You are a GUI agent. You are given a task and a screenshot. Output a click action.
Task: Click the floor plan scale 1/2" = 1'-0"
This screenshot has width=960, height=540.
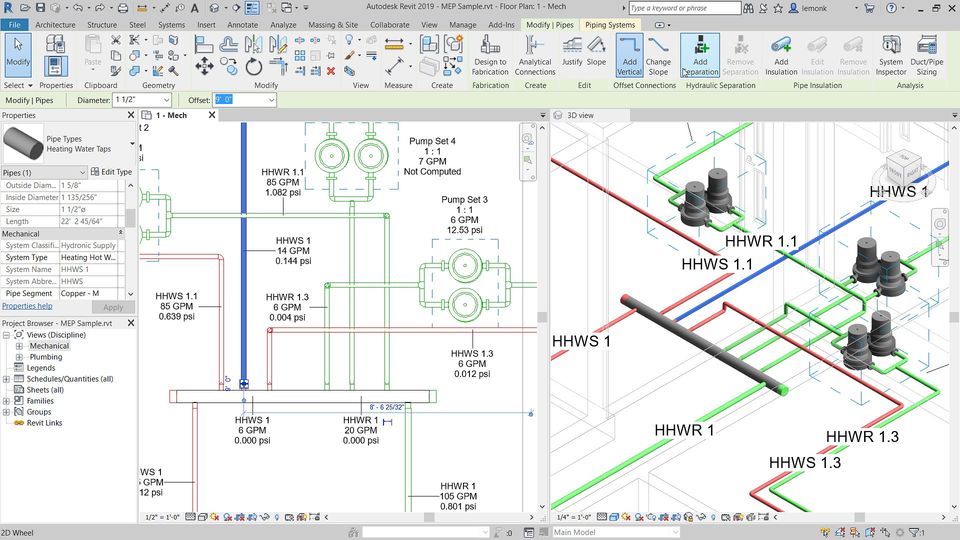point(162,517)
